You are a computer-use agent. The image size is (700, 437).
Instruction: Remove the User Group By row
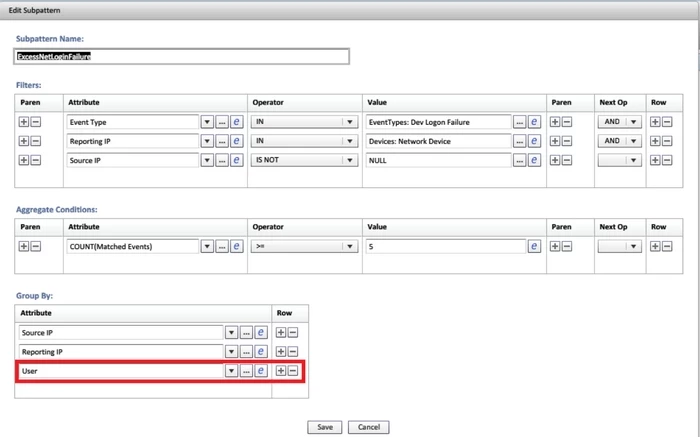click(x=293, y=371)
